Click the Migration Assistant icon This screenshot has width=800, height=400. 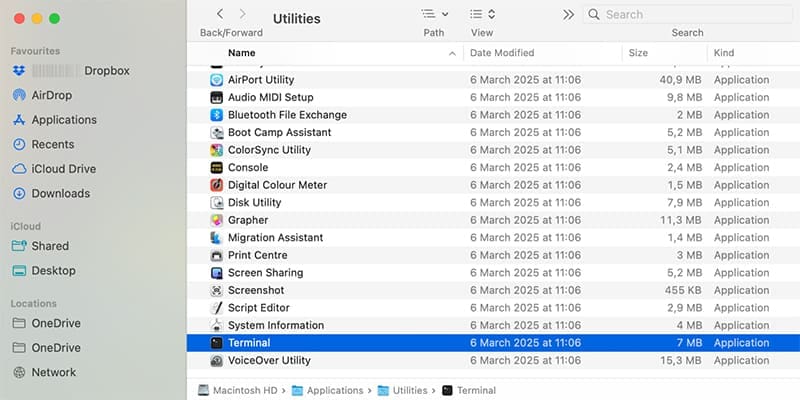(217, 238)
